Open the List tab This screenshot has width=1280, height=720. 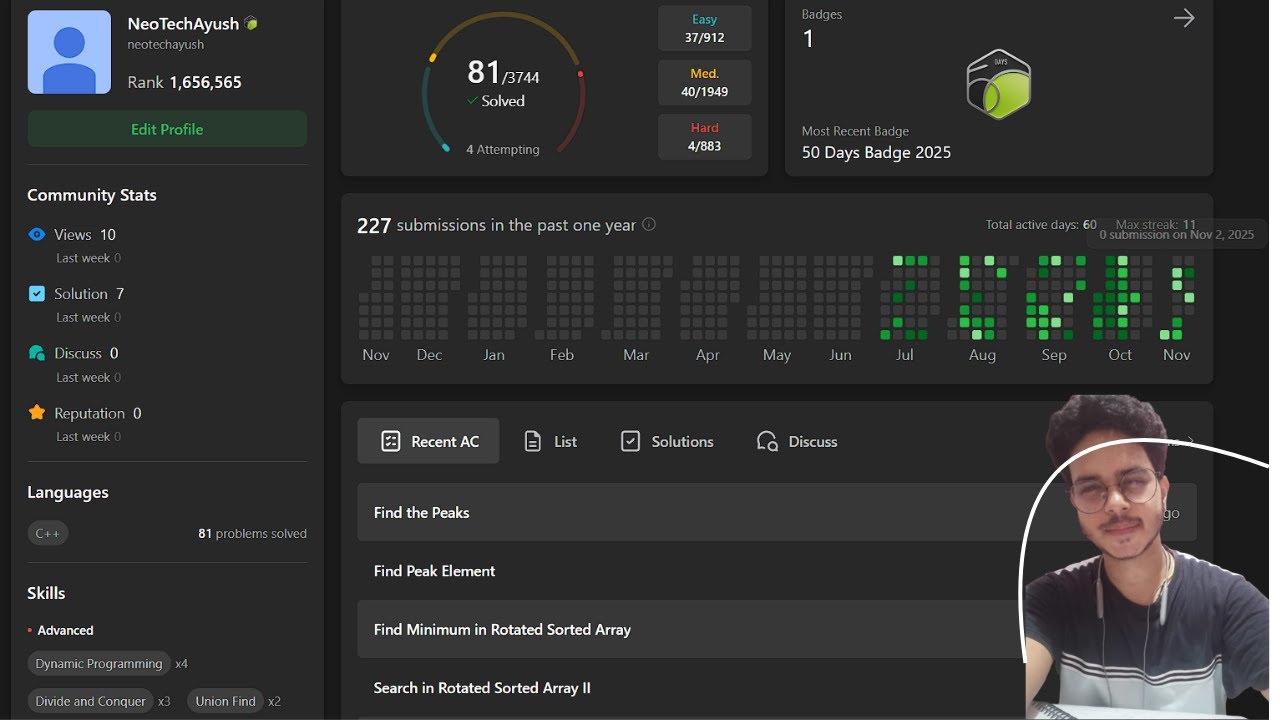click(x=551, y=441)
